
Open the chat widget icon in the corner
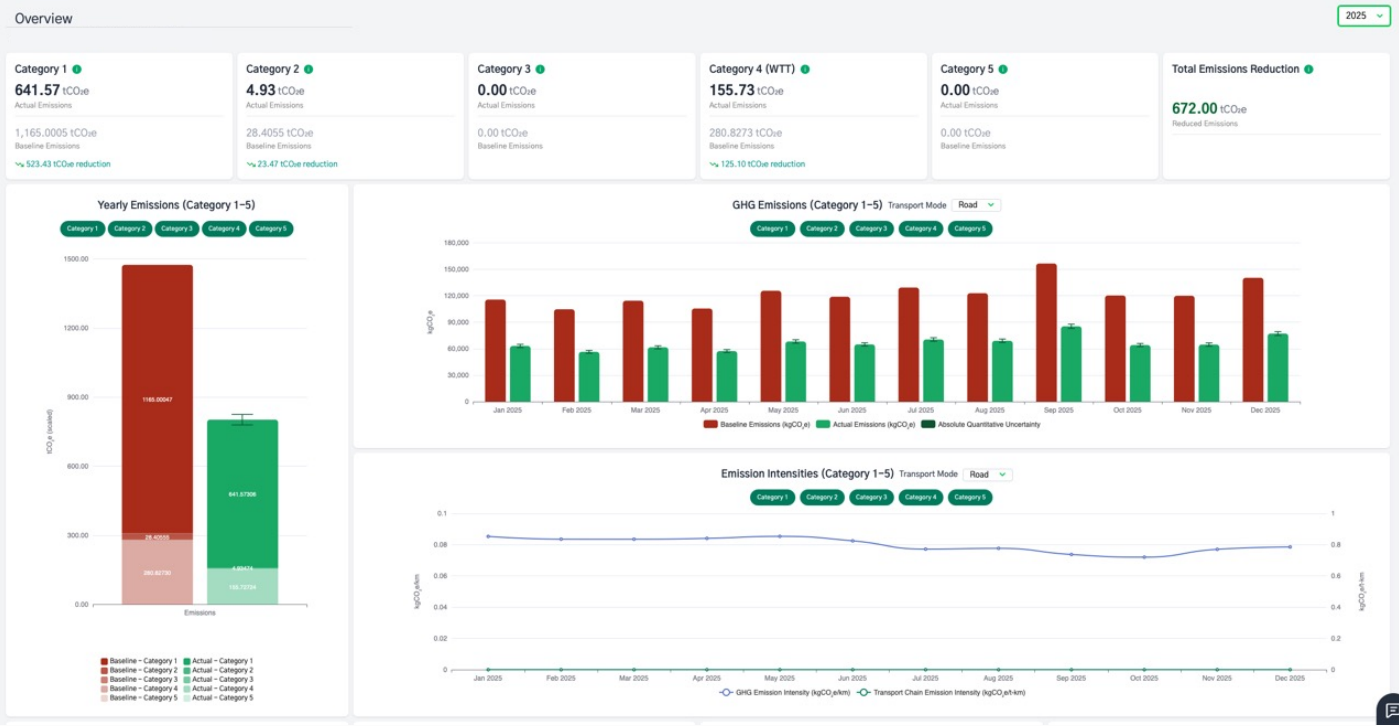(1388, 711)
